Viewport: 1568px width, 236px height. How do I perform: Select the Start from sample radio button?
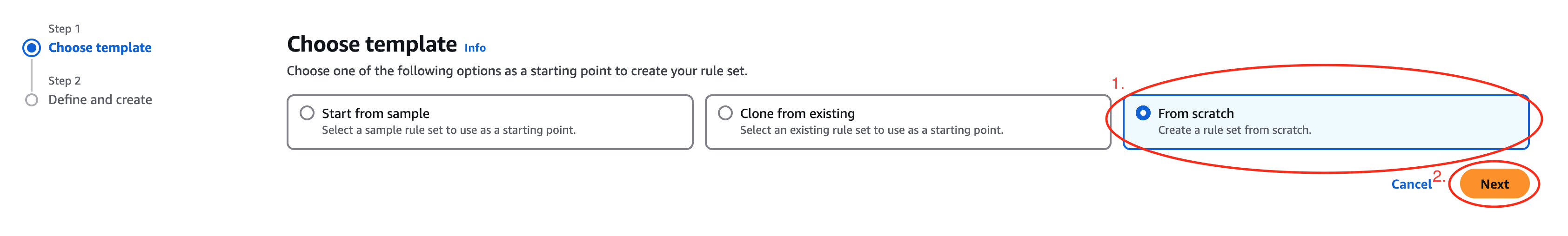coord(307,113)
